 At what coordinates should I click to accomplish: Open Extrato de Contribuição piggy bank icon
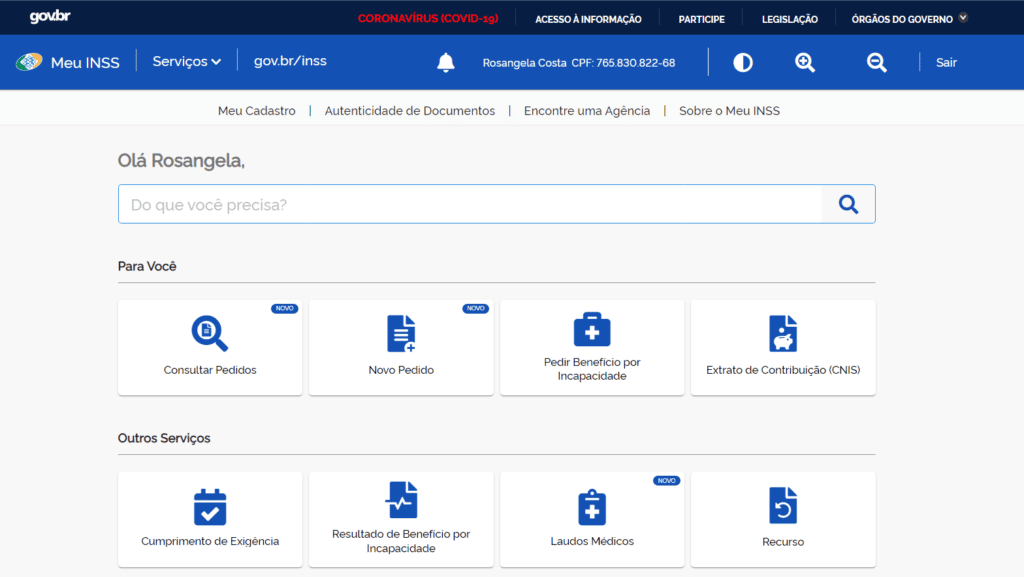point(783,333)
